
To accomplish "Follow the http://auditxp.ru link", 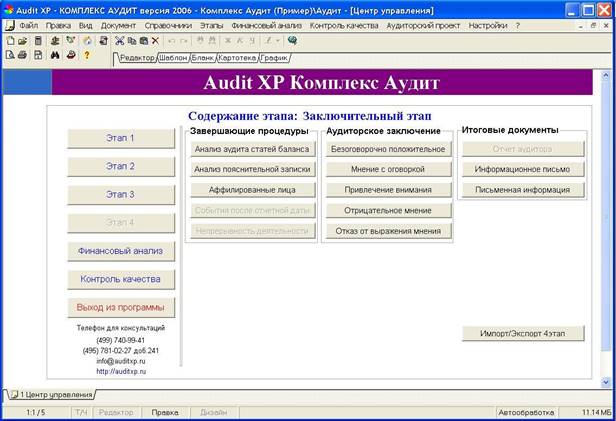I will coord(121,372).
